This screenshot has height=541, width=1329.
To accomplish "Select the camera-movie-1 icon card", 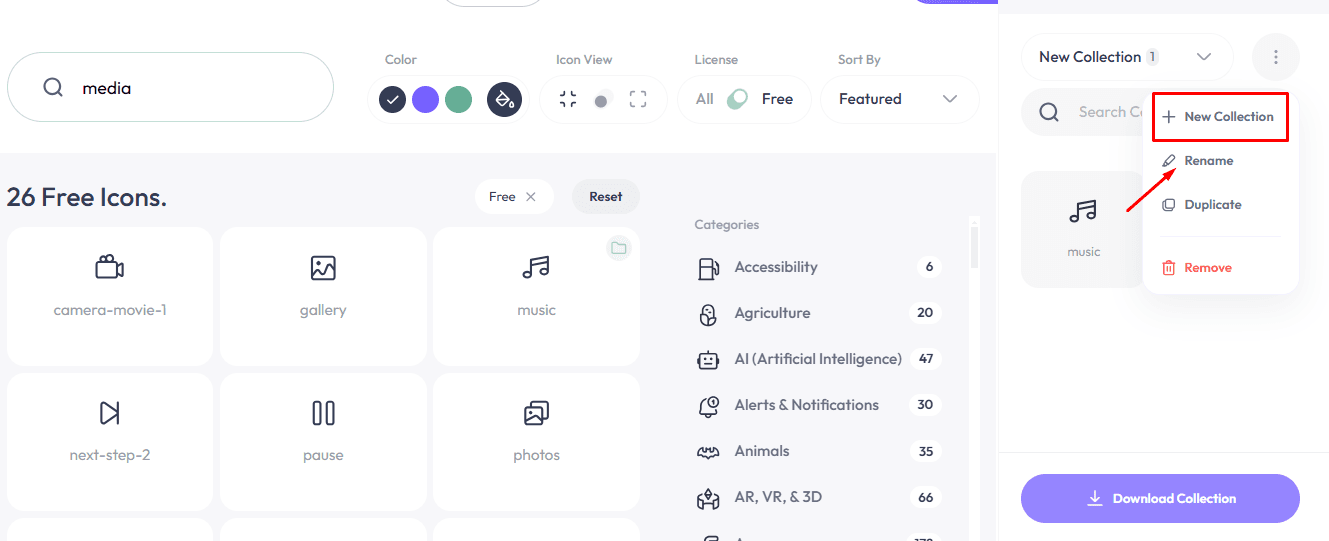I will click(x=110, y=297).
